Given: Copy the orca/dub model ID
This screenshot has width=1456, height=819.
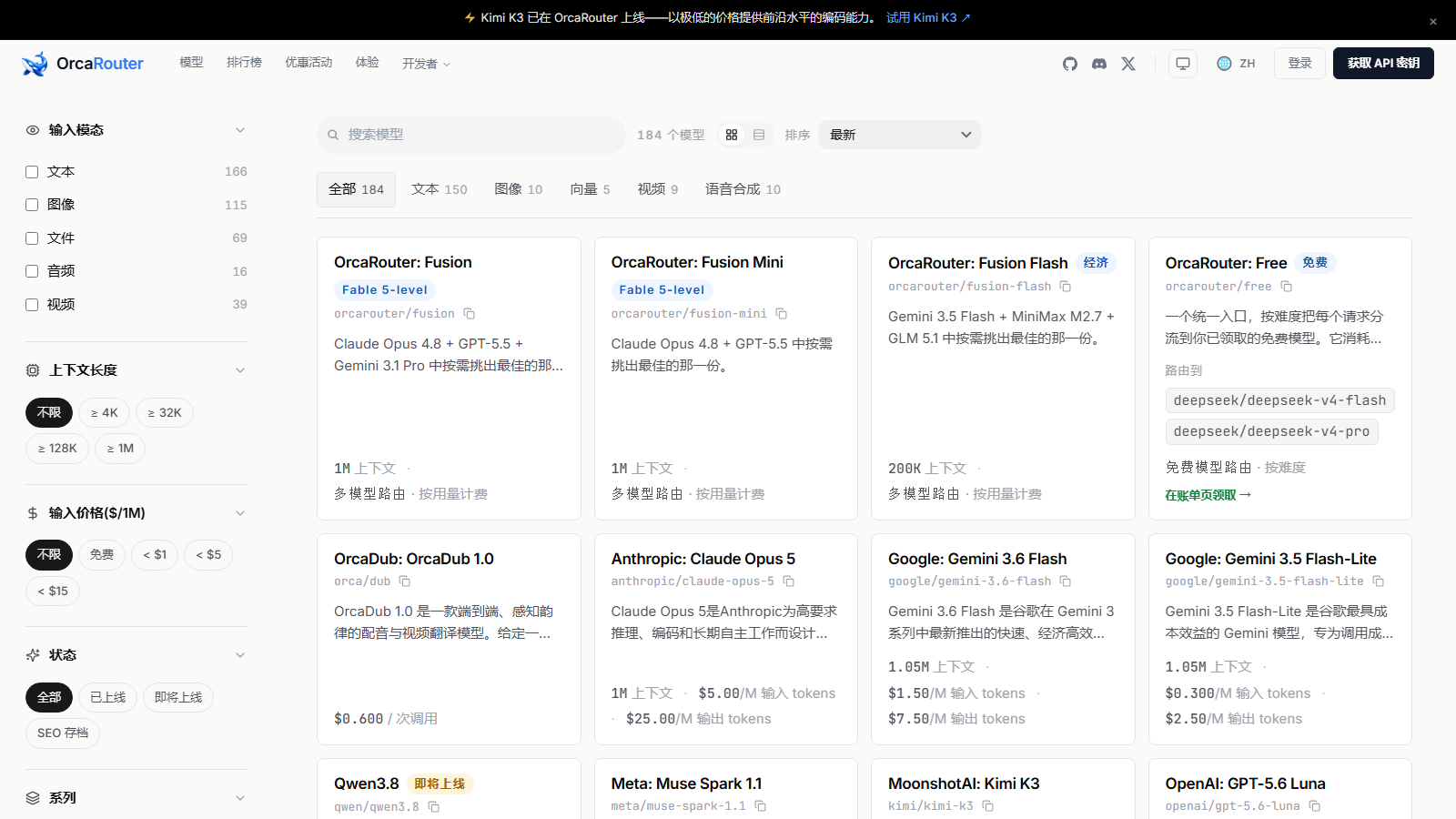Looking at the screenshot, I should pos(405,581).
